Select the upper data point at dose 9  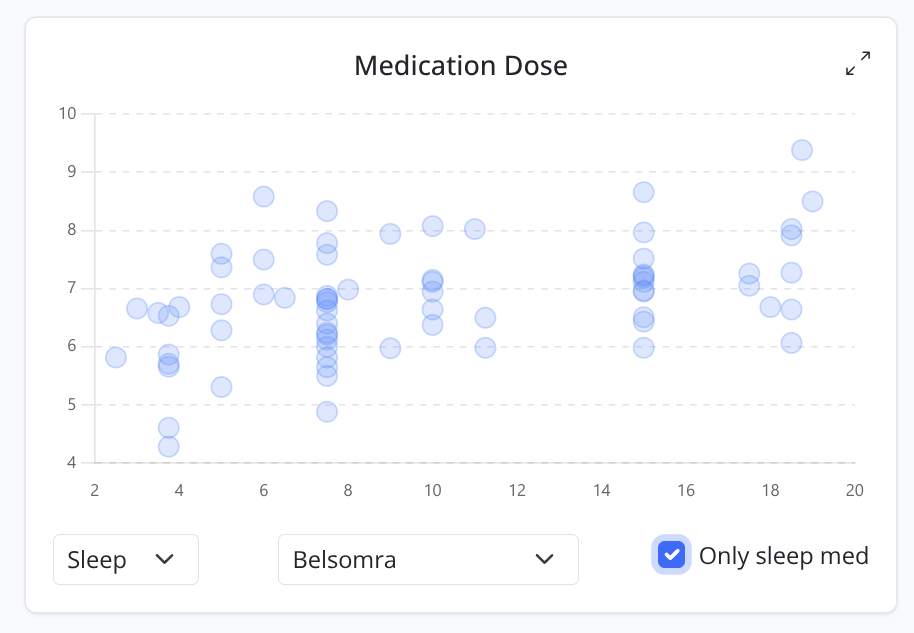click(x=390, y=234)
